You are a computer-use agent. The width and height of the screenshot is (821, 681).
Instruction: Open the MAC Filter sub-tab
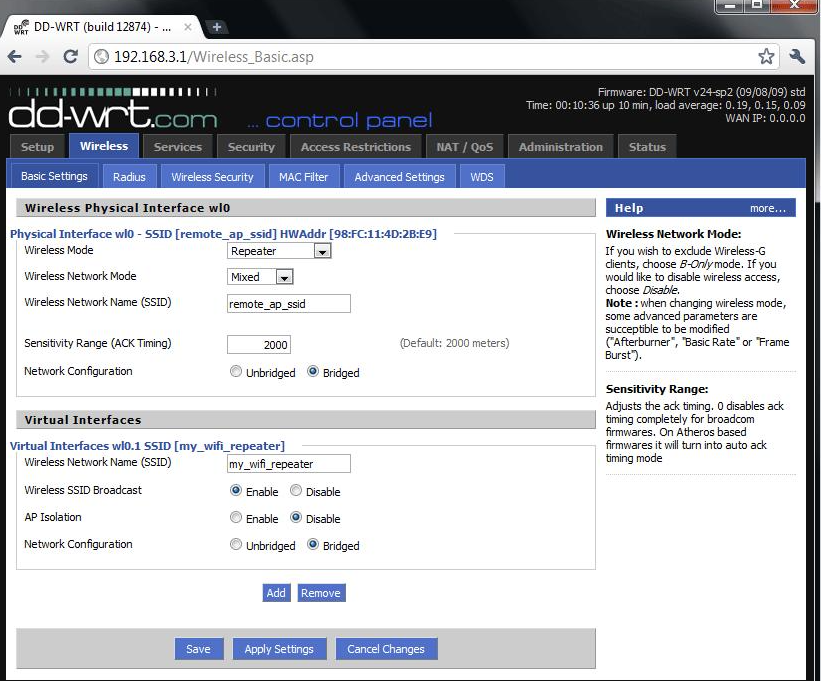pyautogui.click(x=303, y=177)
